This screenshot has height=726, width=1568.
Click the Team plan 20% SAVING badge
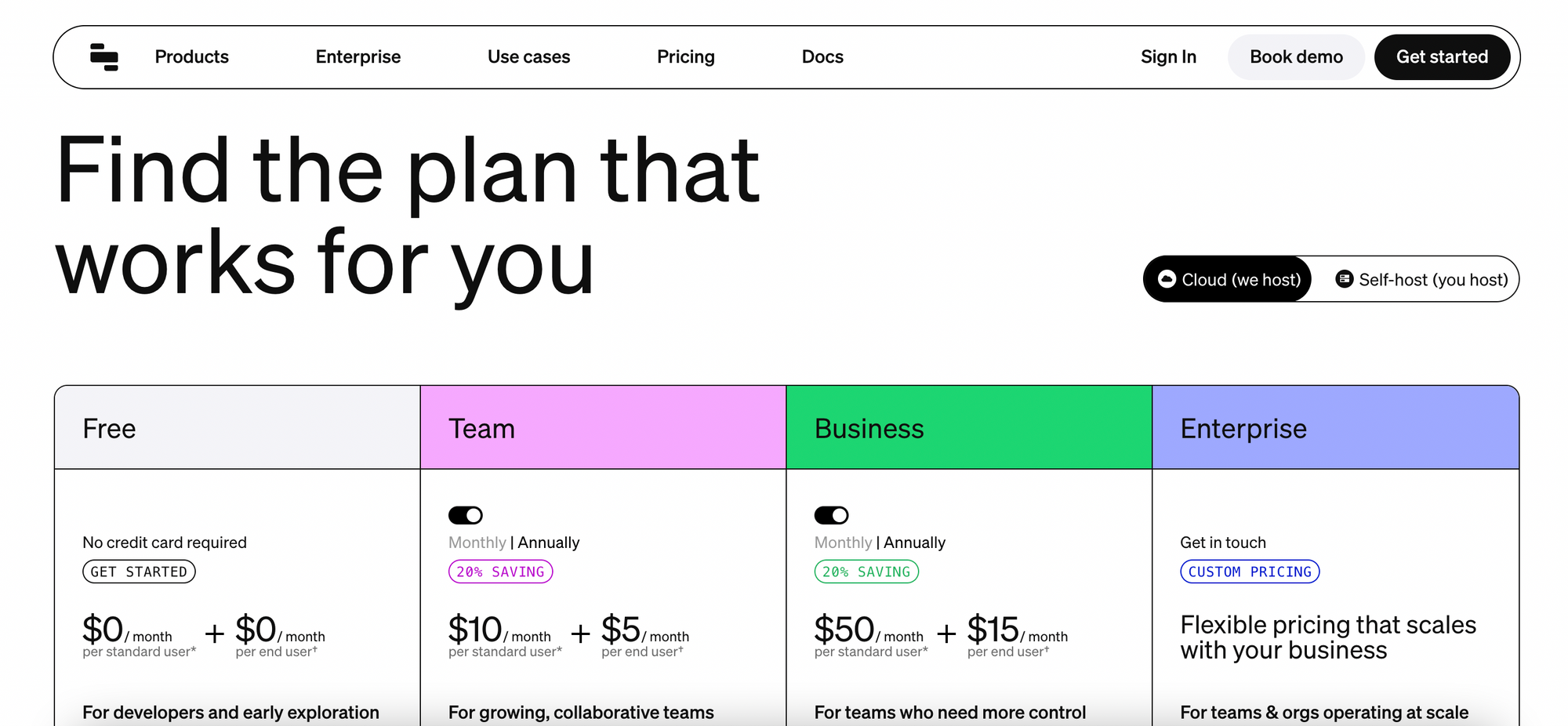(x=500, y=572)
